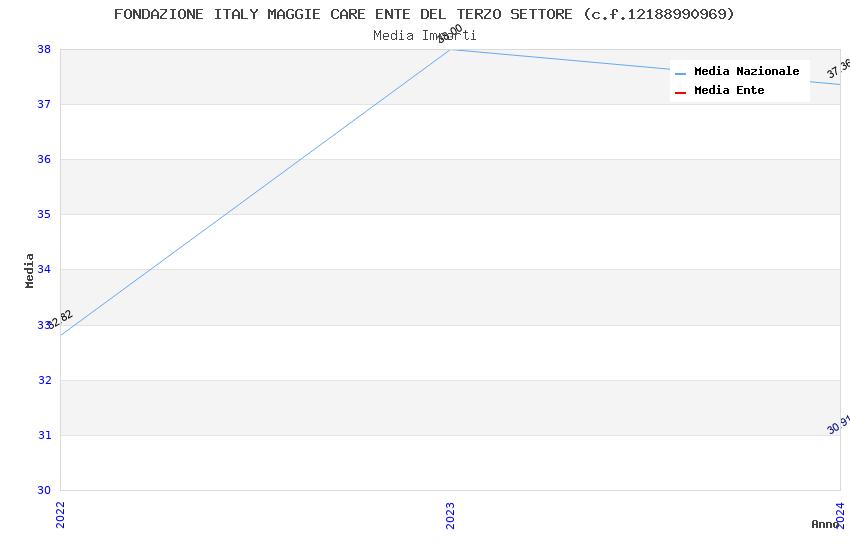Click the y-axis value 38
850x550 pixels.
point(44,49)
